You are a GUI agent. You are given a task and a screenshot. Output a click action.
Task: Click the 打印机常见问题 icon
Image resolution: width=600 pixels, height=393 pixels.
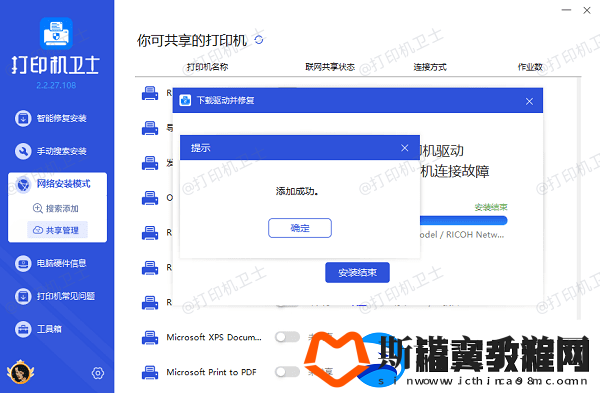tap(23, 296)
